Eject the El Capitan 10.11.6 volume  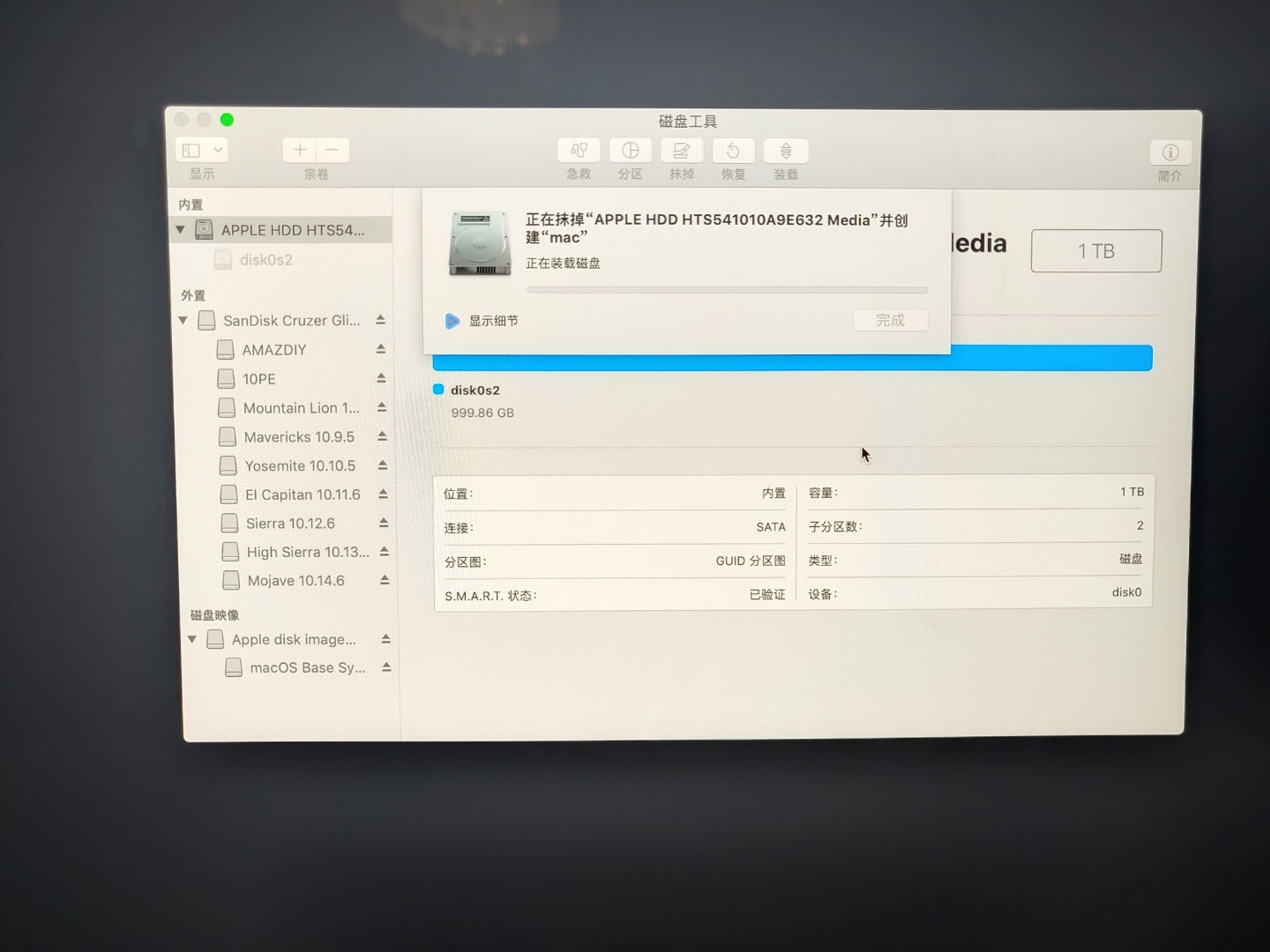(x=383, y=494)
